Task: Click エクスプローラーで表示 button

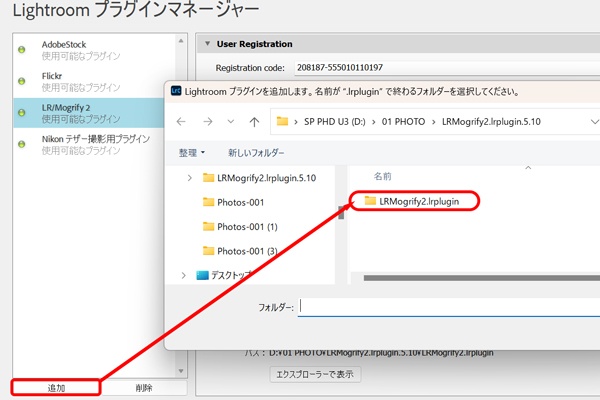Action: (315, 374)
